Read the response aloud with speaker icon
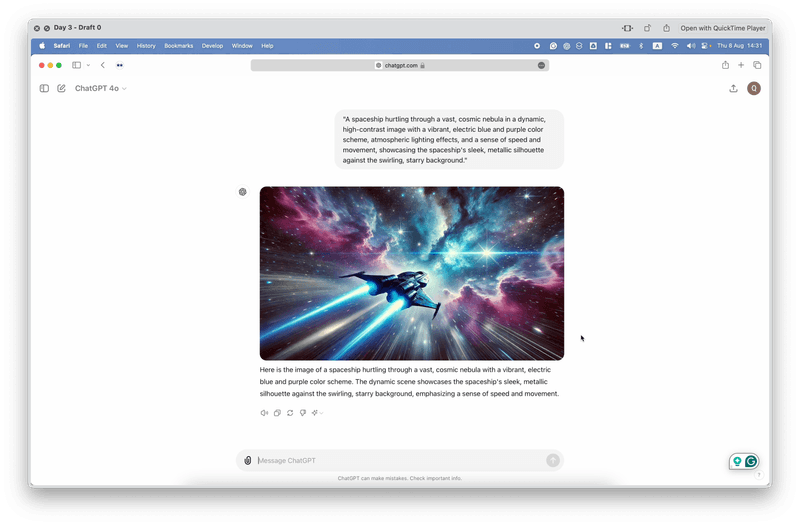This screenshot has height=525, width=800. (264, 413)
